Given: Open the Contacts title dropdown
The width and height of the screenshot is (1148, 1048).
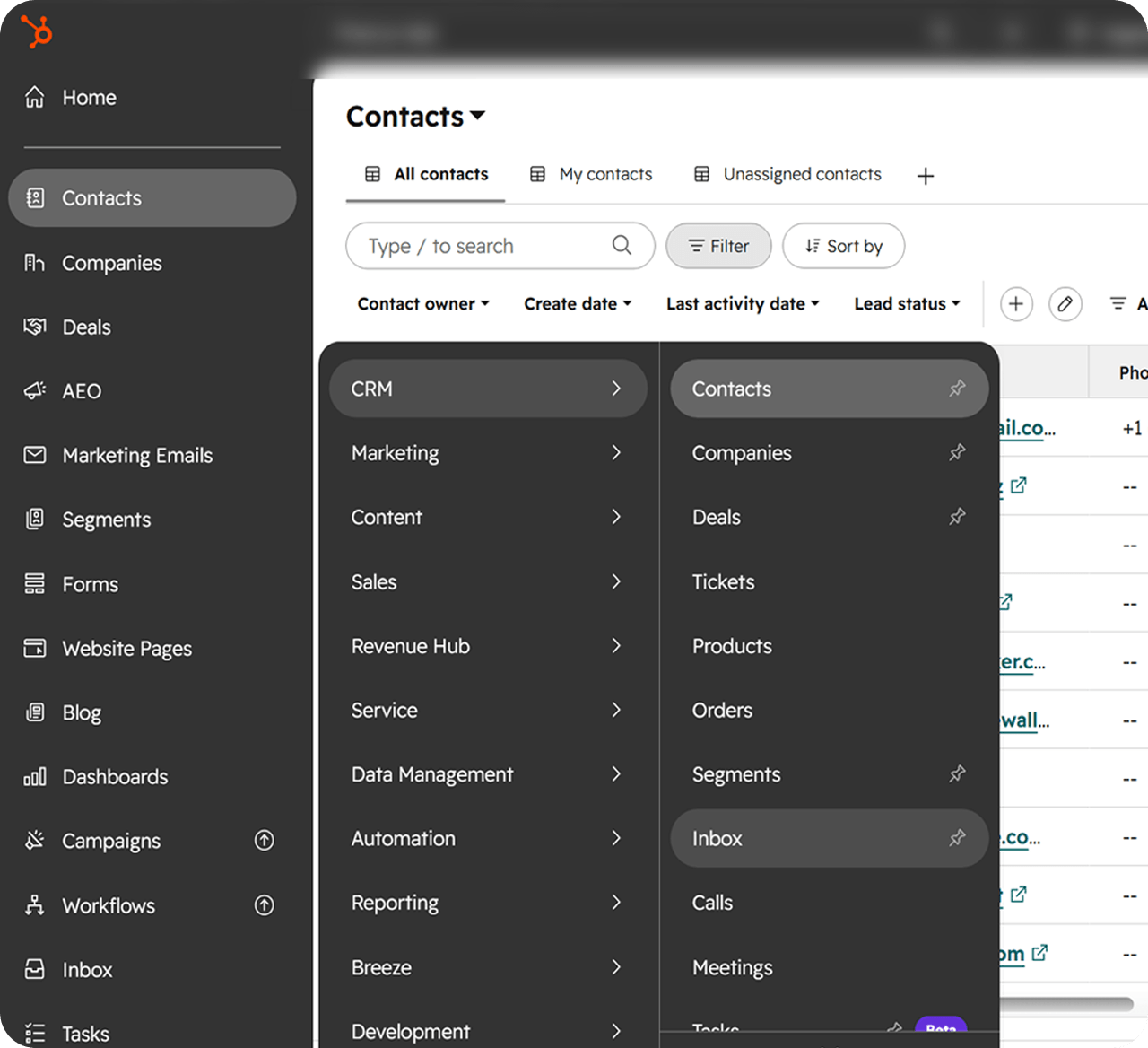Looking at the screenshot, I should [x=416, y=117].
